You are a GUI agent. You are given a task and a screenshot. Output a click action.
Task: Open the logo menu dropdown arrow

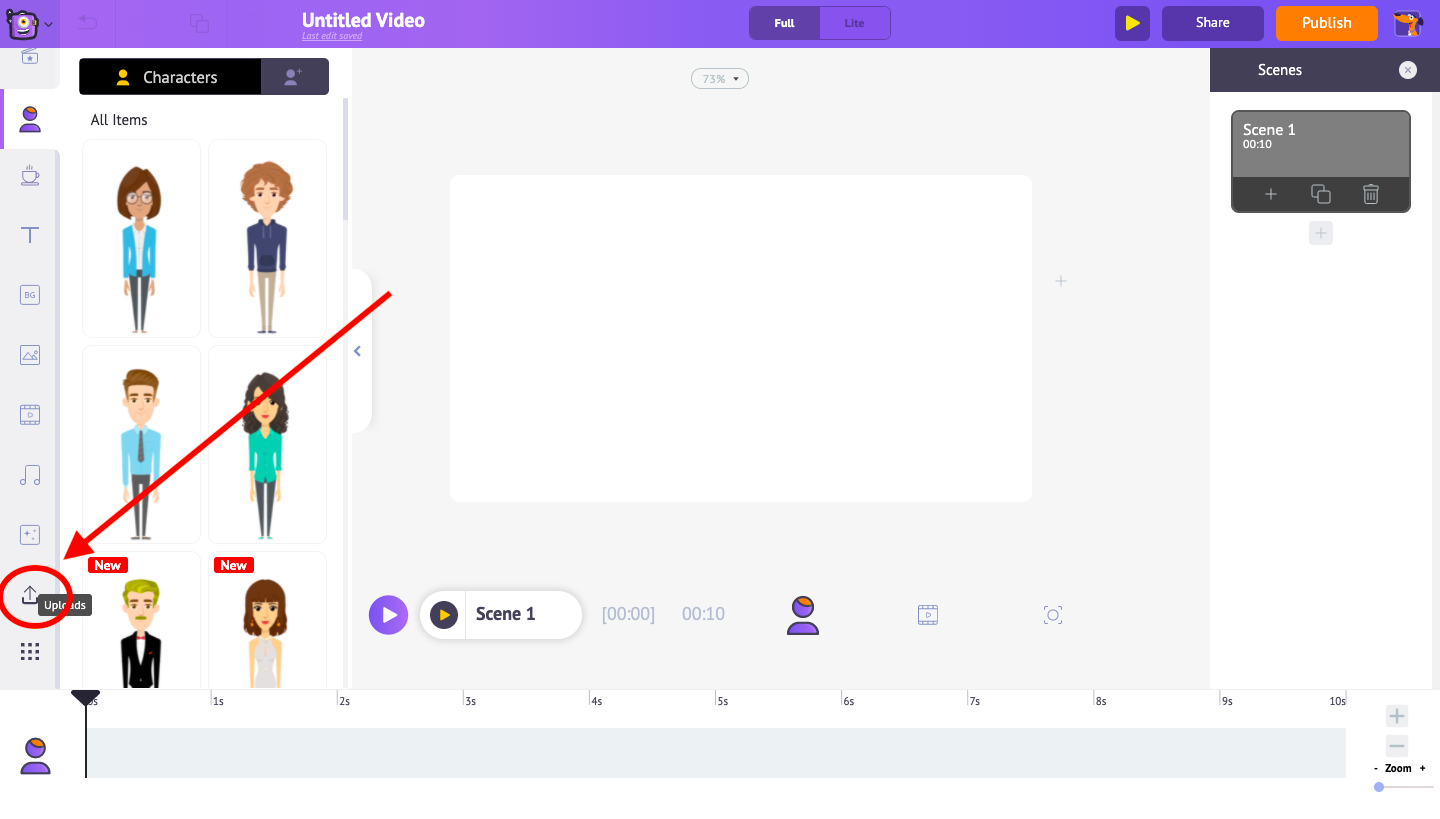pos(49,23)
